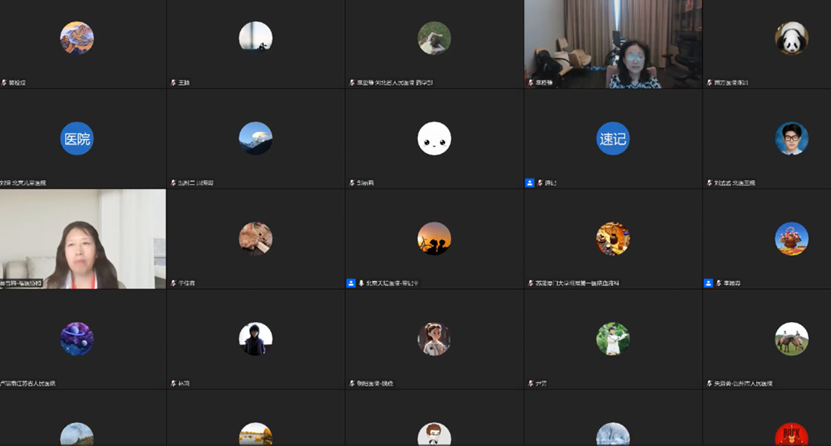Click muted mic icon in glasses man tile
This screenshot has height=446, width=831.
(709, 183)
